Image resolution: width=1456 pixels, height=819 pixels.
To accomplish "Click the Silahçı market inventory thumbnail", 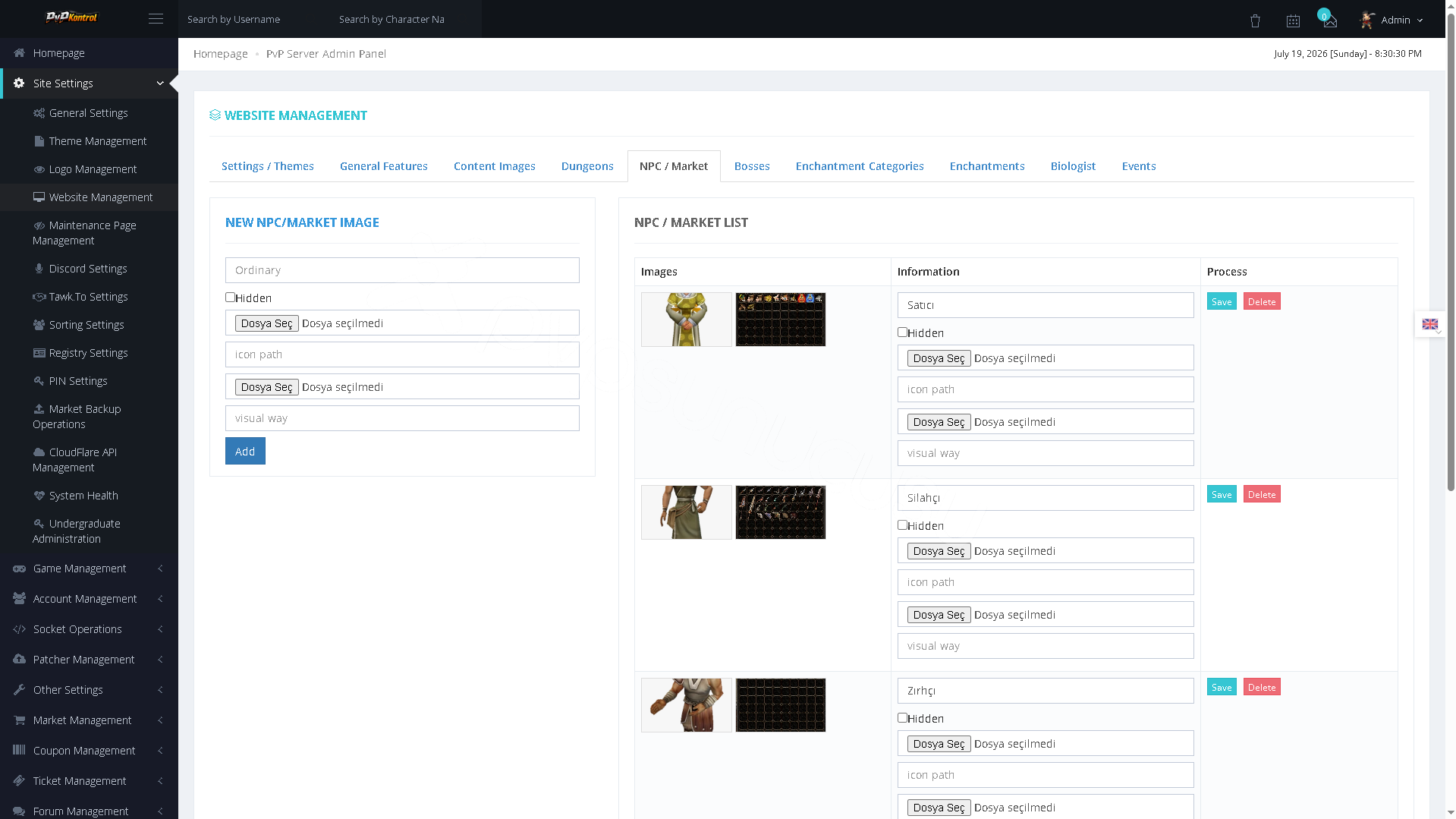I will coord(781,512).
